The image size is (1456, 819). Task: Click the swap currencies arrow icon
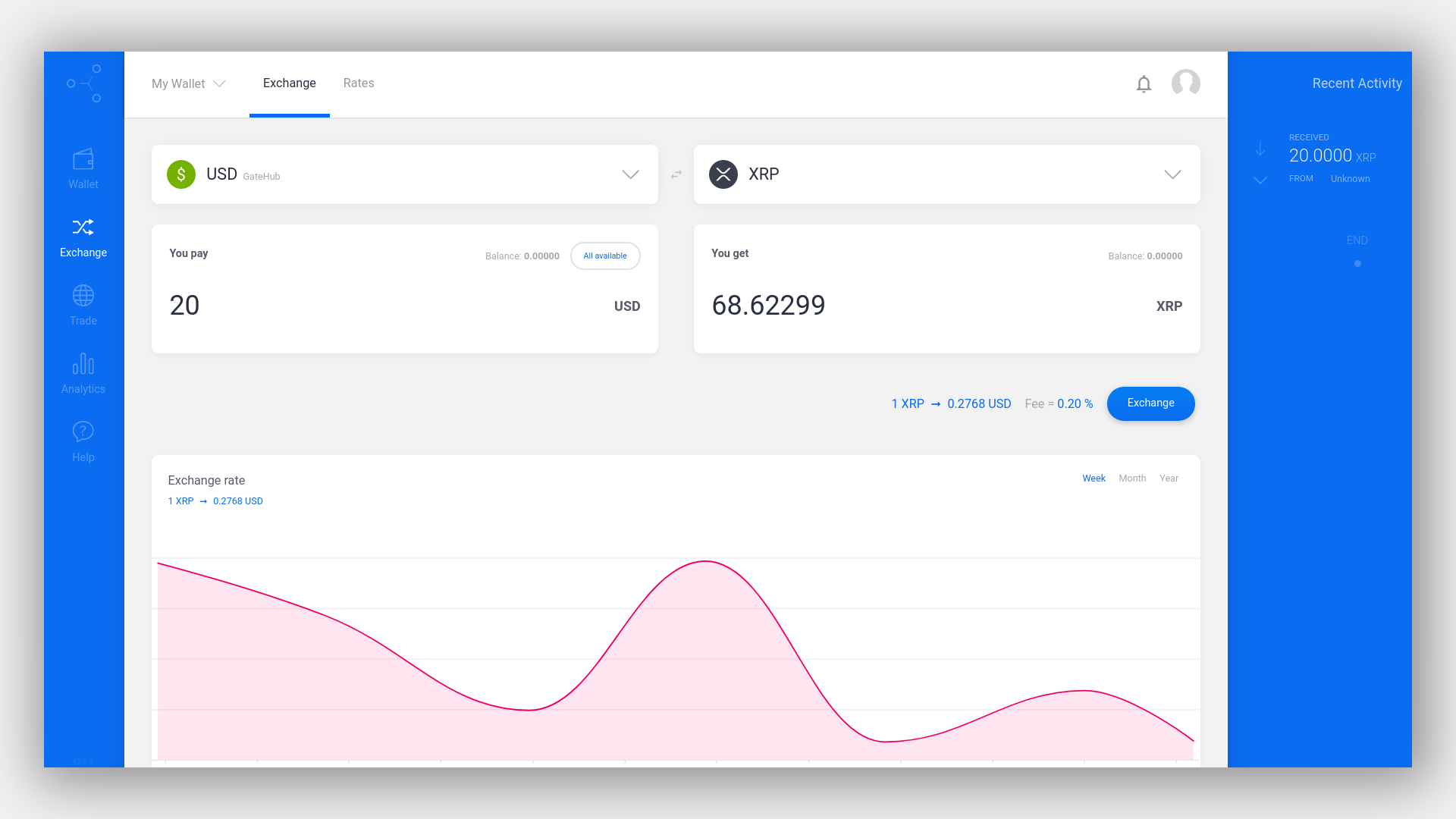click(x=676, y=174)
